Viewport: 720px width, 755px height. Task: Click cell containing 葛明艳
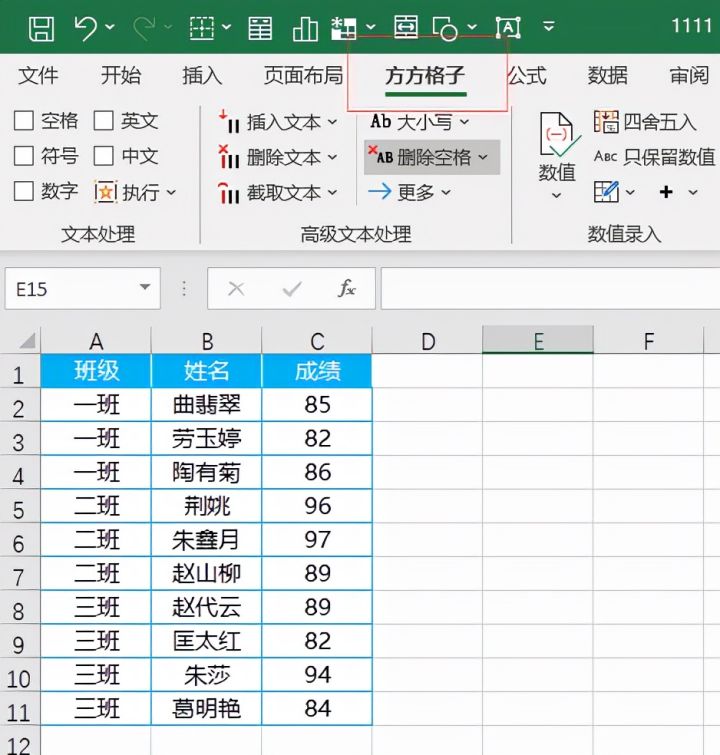207,709
